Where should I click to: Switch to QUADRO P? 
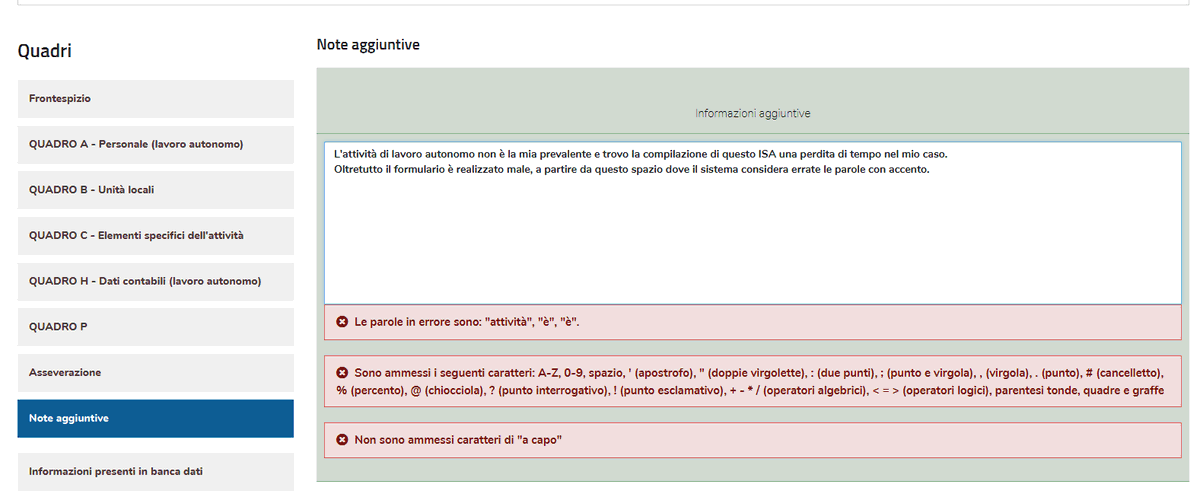(x=155, y=327)
